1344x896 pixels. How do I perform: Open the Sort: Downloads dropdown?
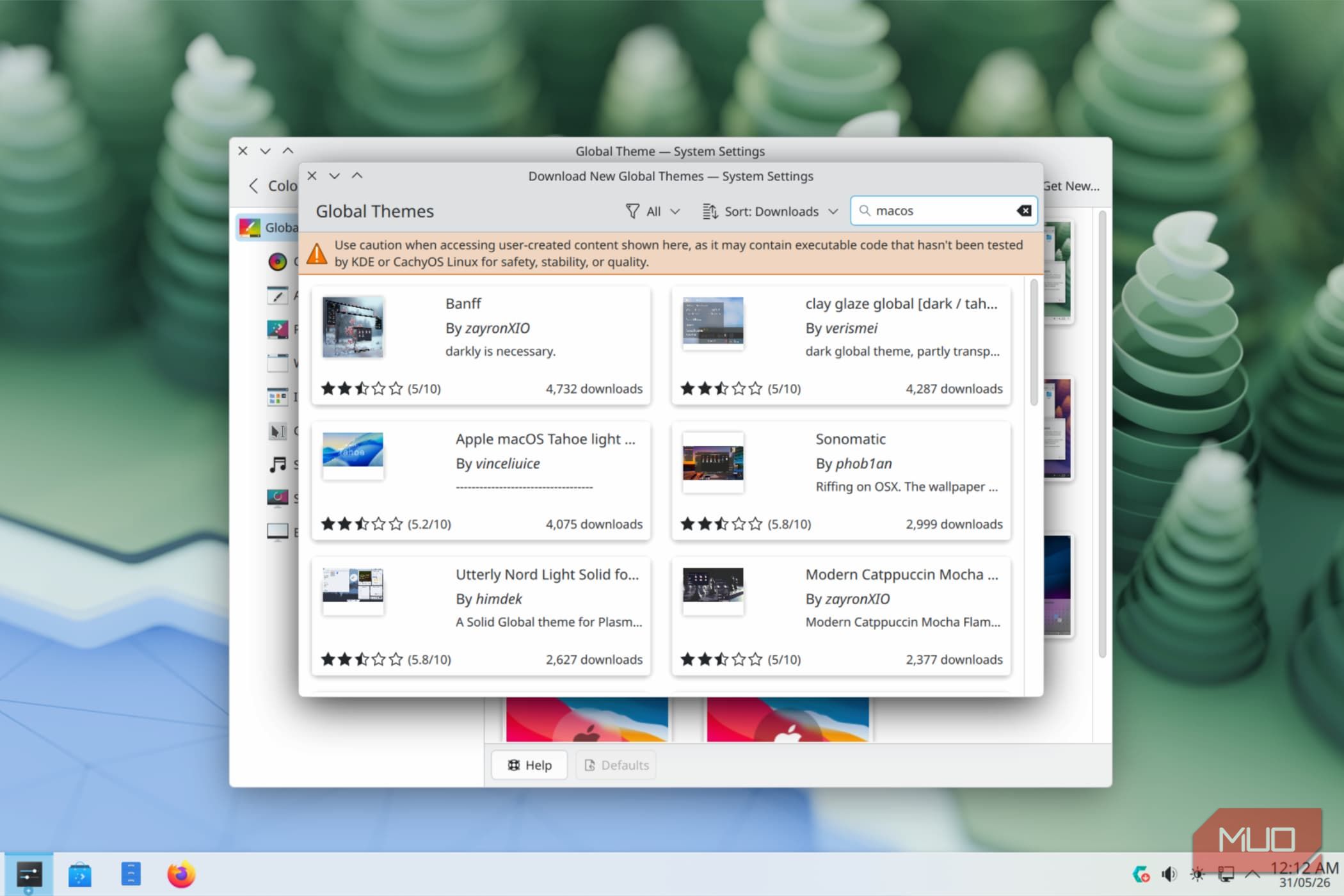click(x=770, y=211)
